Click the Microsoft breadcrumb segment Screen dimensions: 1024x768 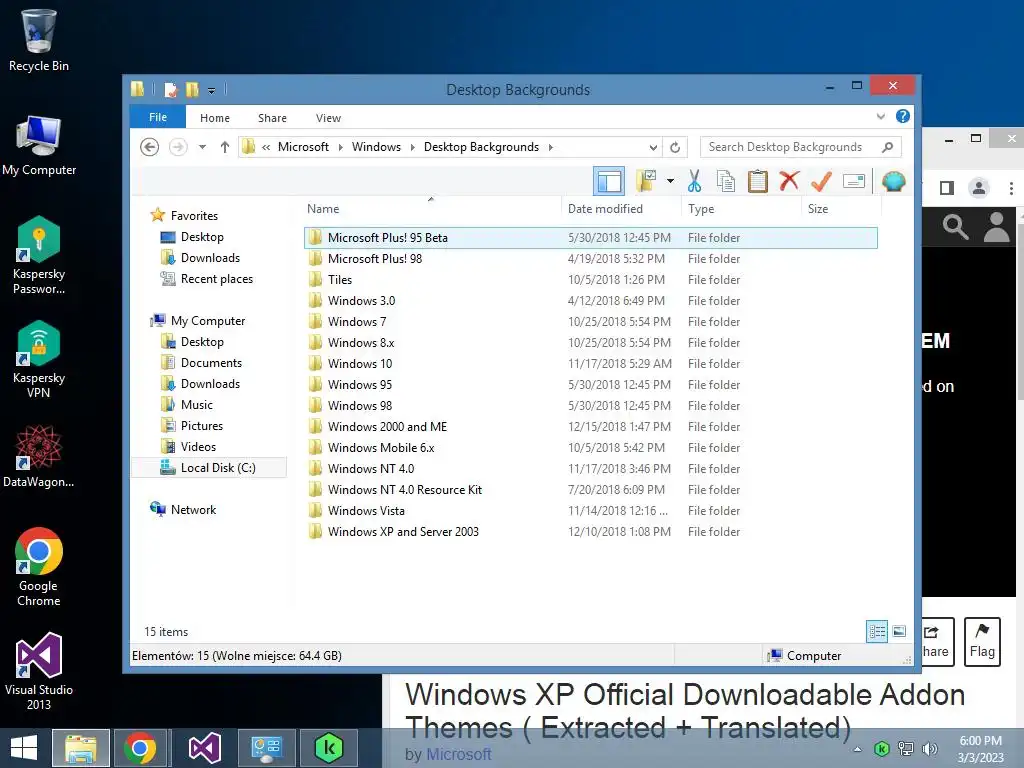(303, 147)
